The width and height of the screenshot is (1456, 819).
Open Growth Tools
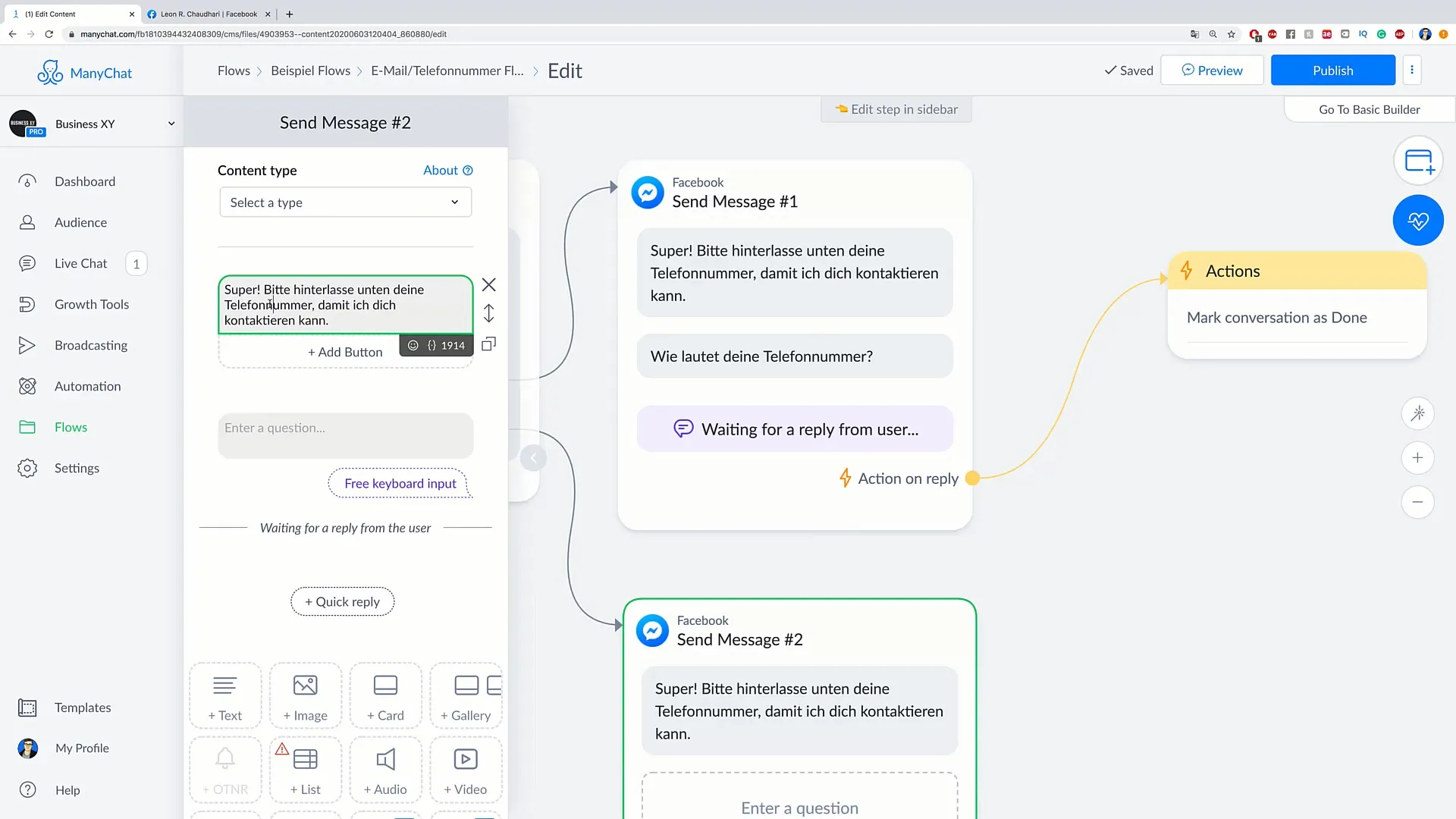(91, 304)
